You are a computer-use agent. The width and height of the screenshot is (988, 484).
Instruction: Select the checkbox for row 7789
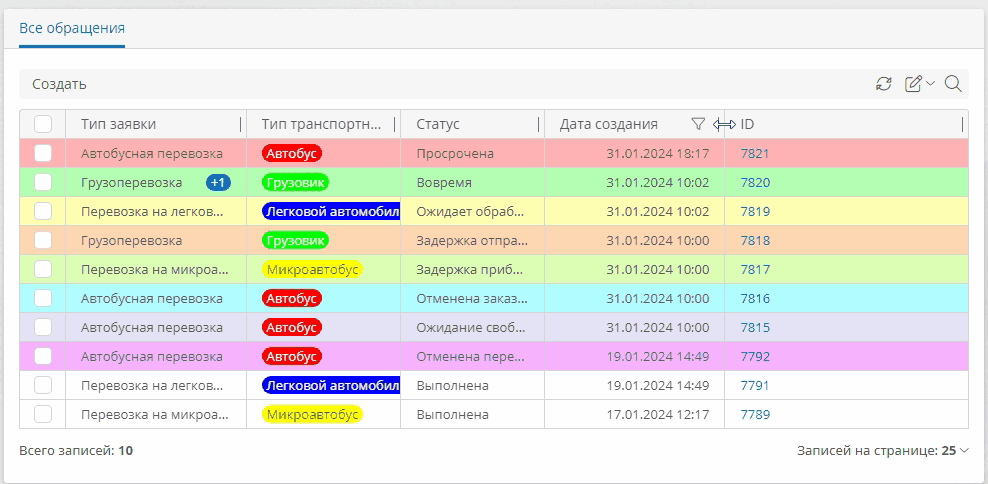tap(43, 415)
